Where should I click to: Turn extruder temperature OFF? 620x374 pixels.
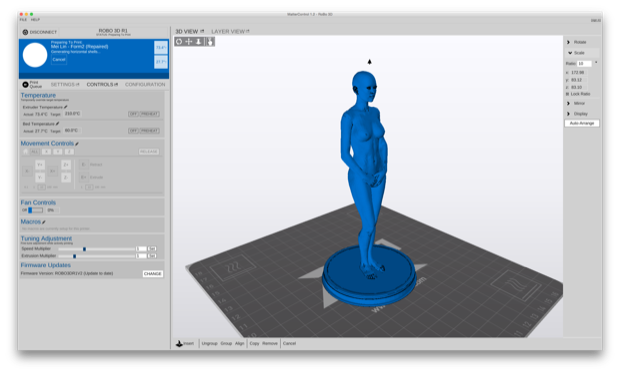coord(133,114)
